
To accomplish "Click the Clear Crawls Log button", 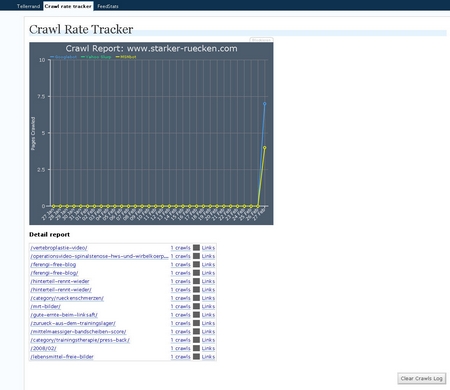I will tap(421, 378).
